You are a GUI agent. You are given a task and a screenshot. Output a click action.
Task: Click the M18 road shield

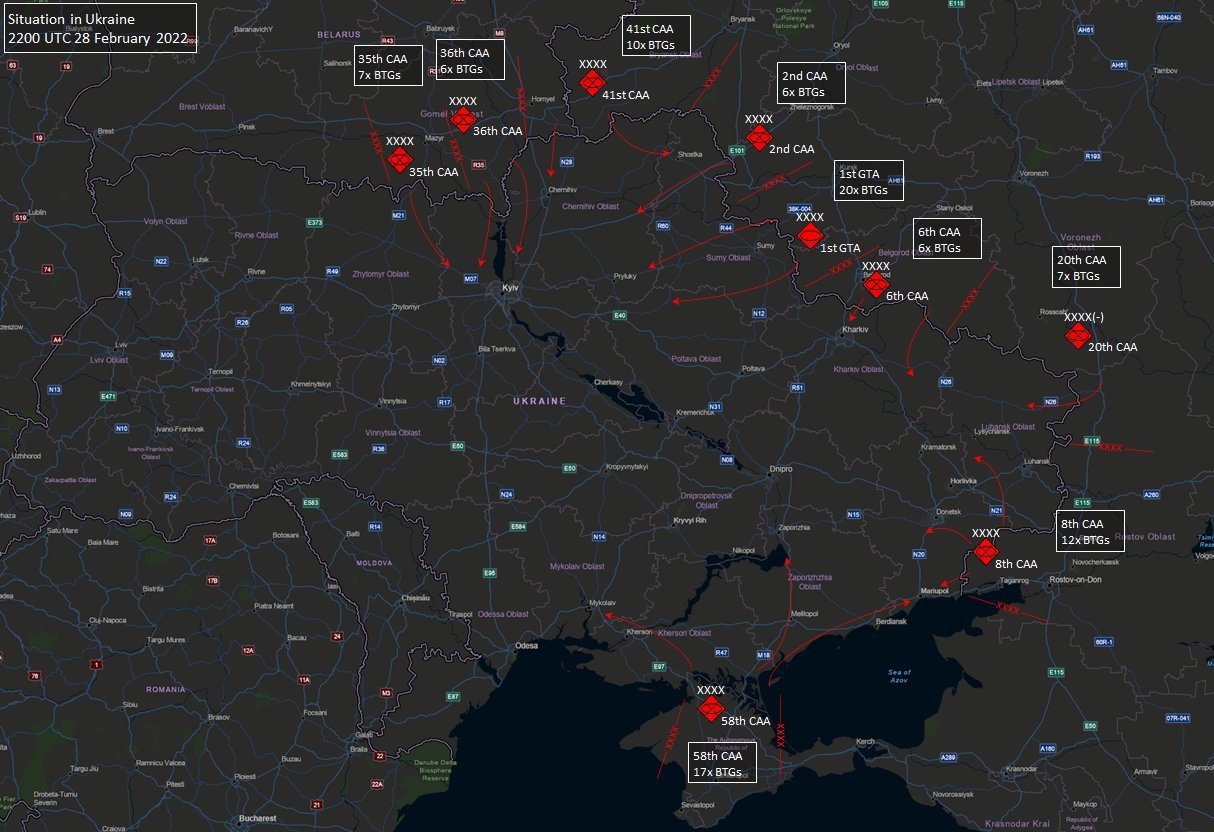[x=763, y=656]
